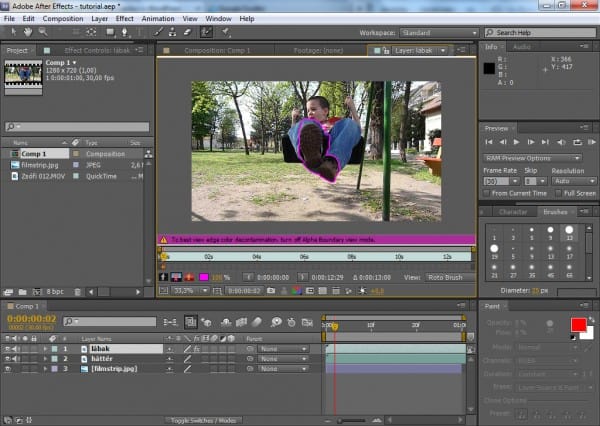Select the Pen tool
The height and width of the screenshot is (426, 600).
tap(124, 33)
